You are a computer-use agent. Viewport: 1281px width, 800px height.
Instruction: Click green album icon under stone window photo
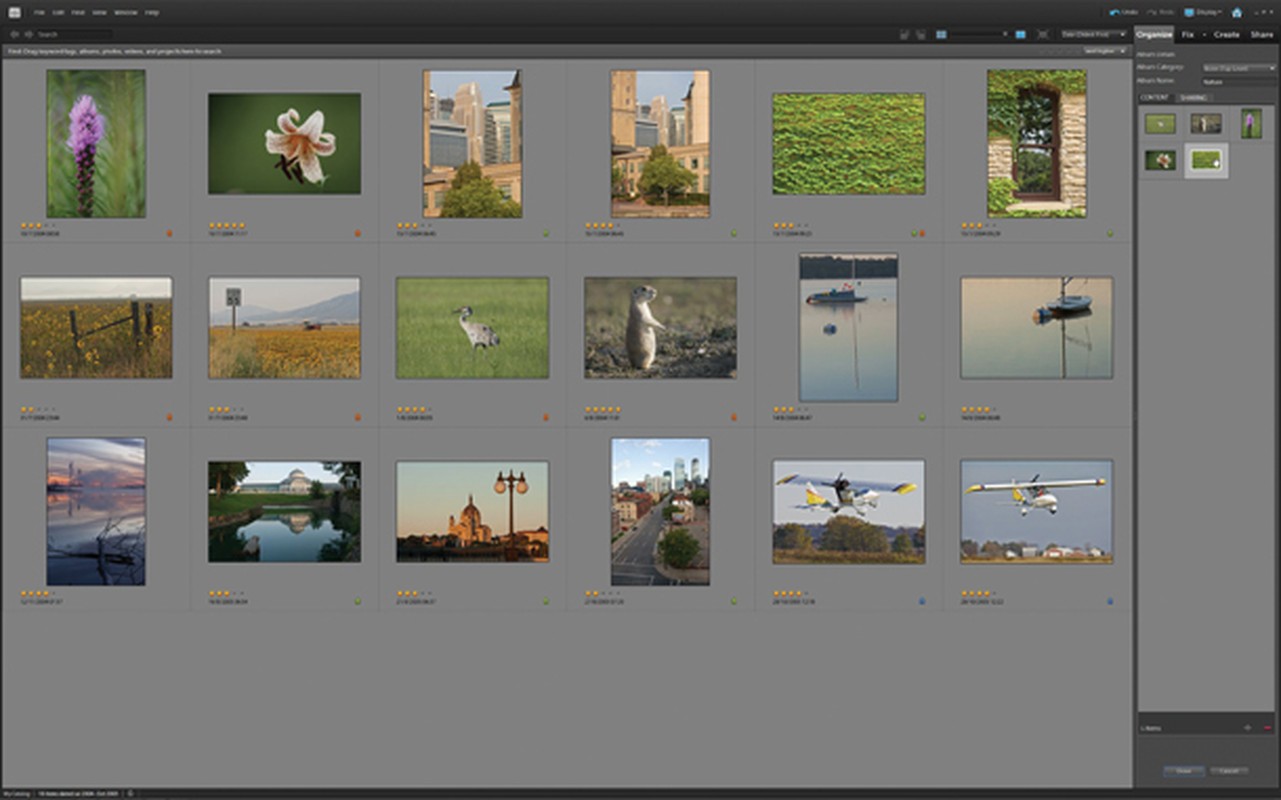[x=1110, y=233]
